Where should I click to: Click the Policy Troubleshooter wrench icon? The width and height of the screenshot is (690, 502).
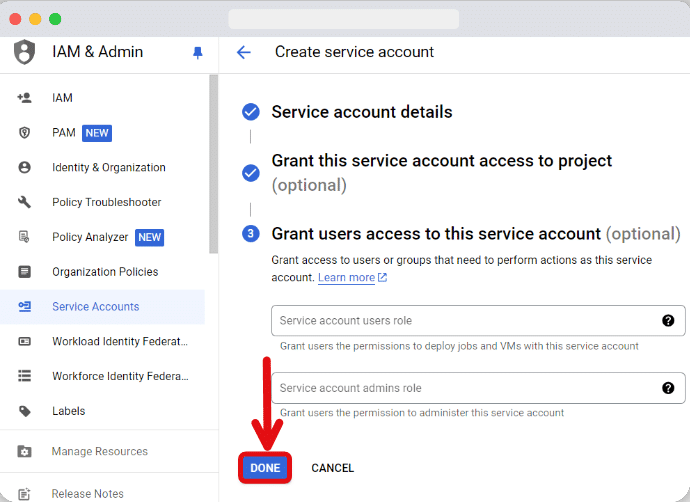[x=24, y=202]
